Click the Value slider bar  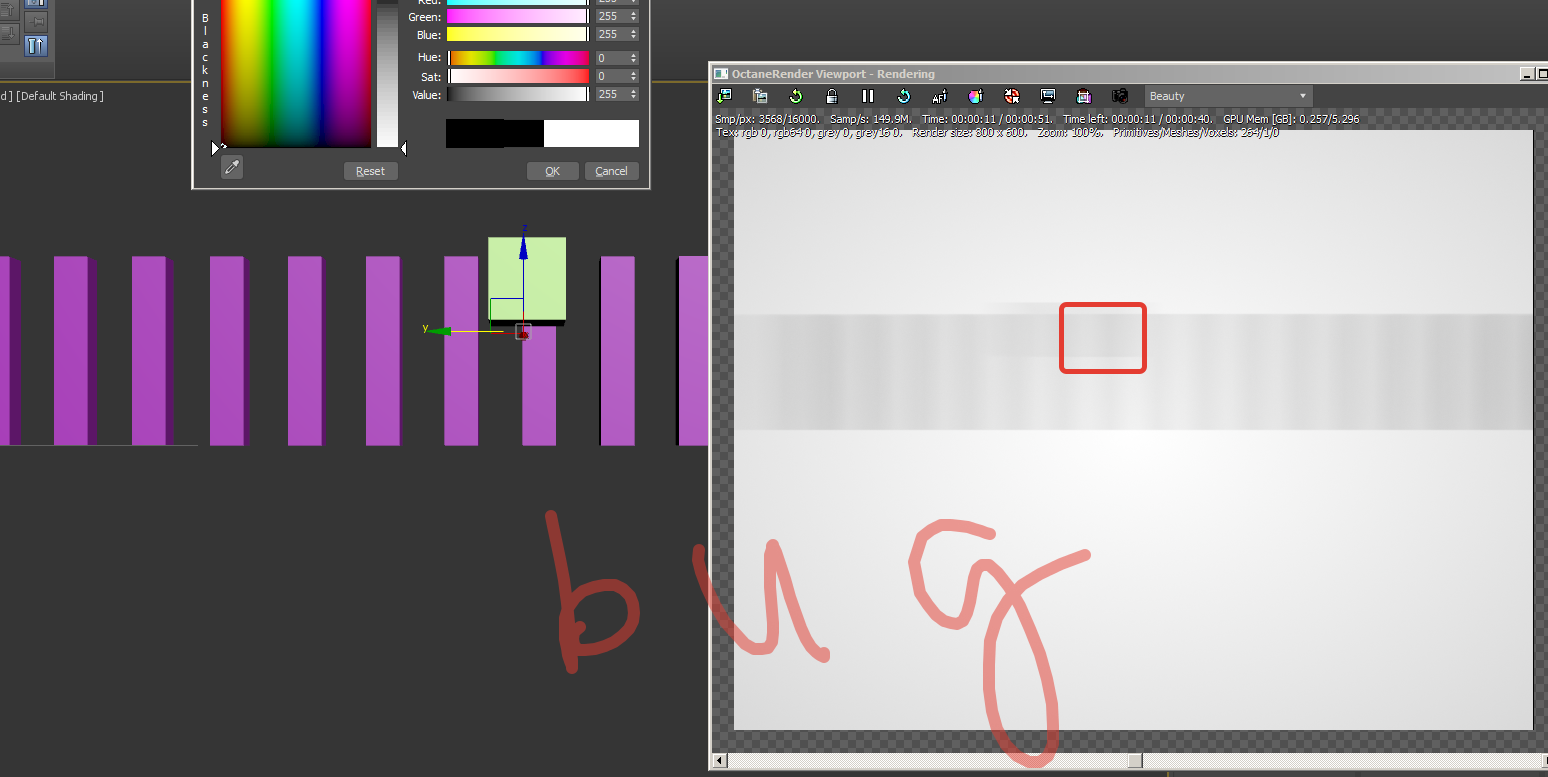(518, 94)
